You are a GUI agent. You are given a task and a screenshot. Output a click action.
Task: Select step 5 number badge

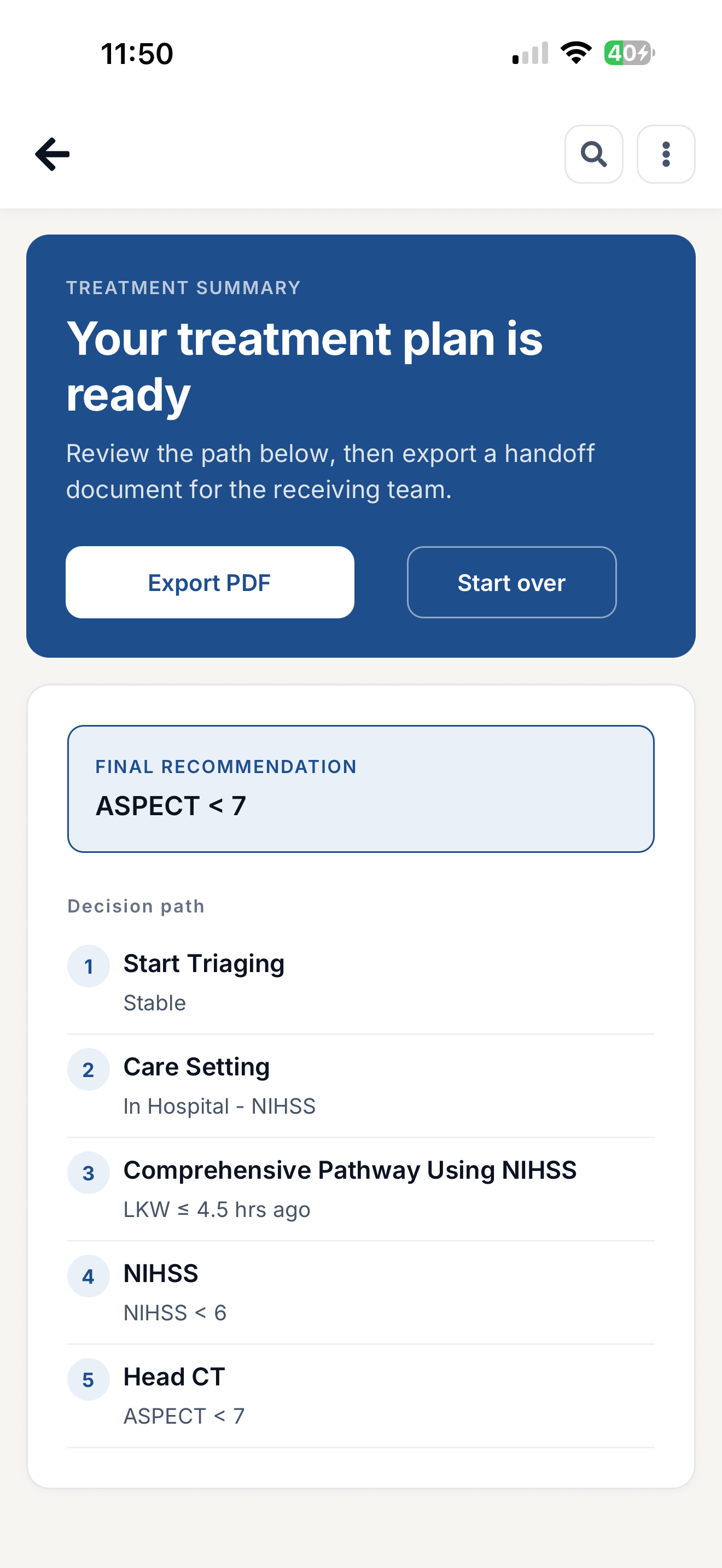pyautogui.click(x=88, y=1379)
